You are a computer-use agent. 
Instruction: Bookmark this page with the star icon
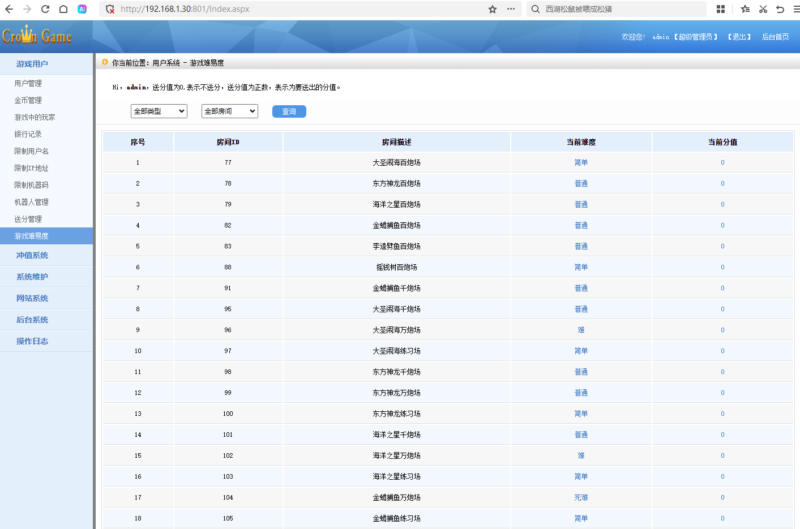pos(492,9)
